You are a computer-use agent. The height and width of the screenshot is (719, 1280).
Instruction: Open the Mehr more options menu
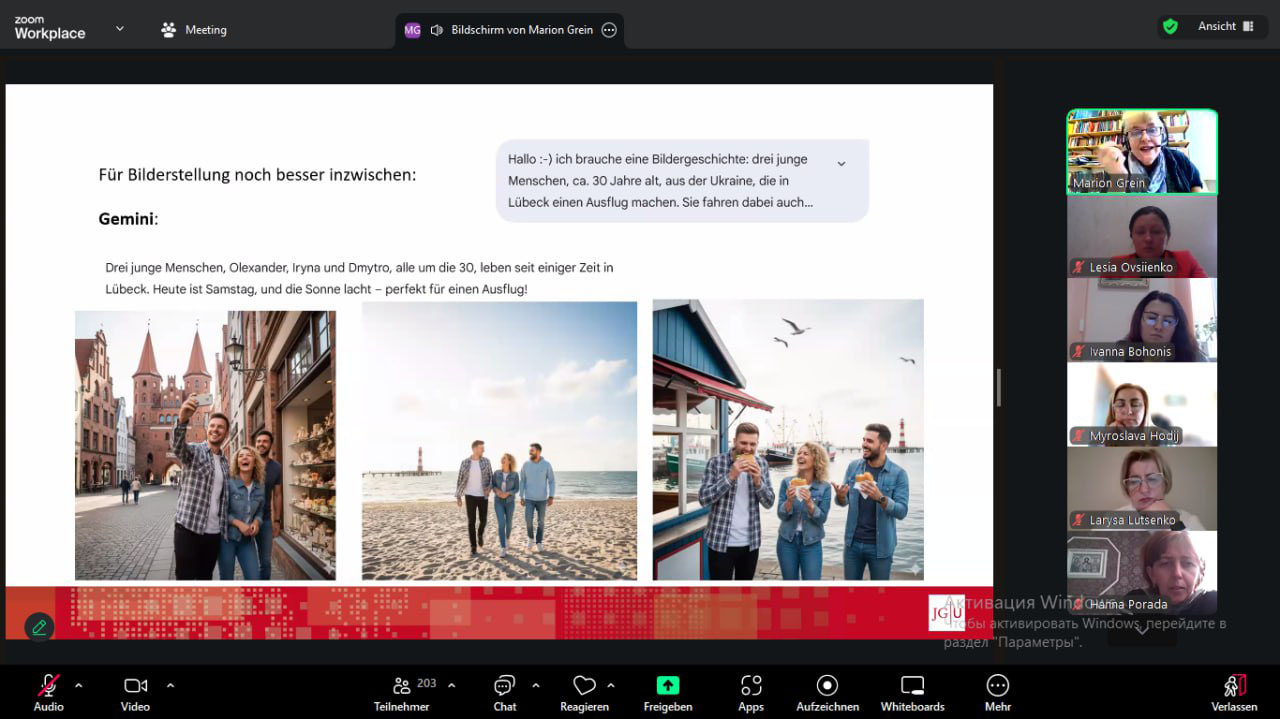coord(997,692)
